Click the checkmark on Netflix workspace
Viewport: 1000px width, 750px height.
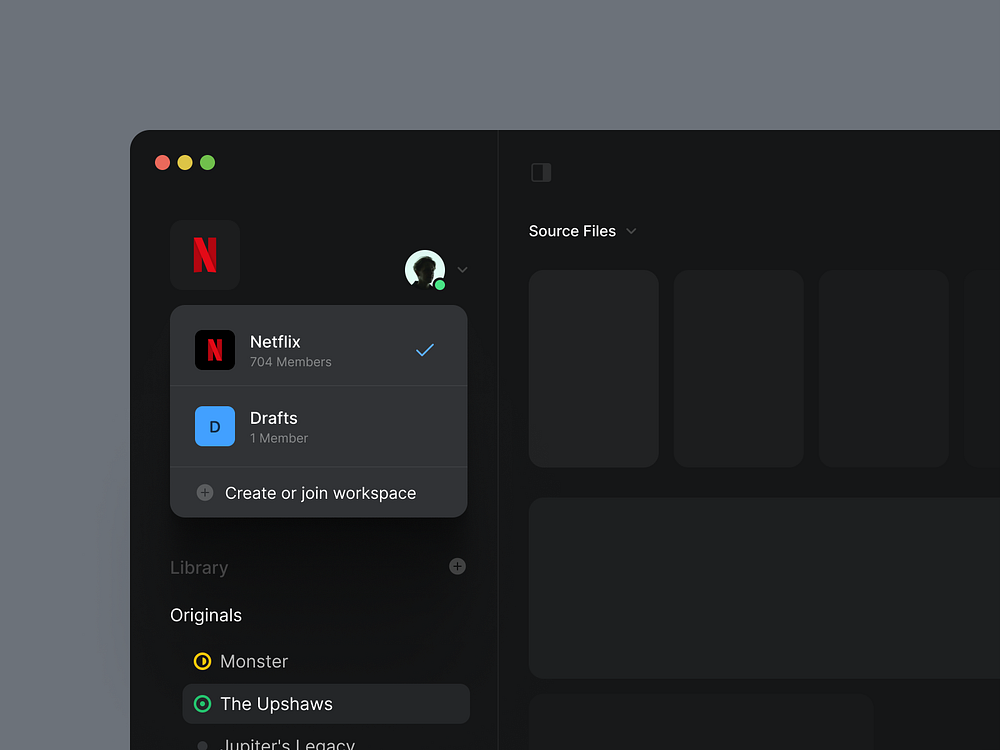pyautogui.click(x=425, y=350)
